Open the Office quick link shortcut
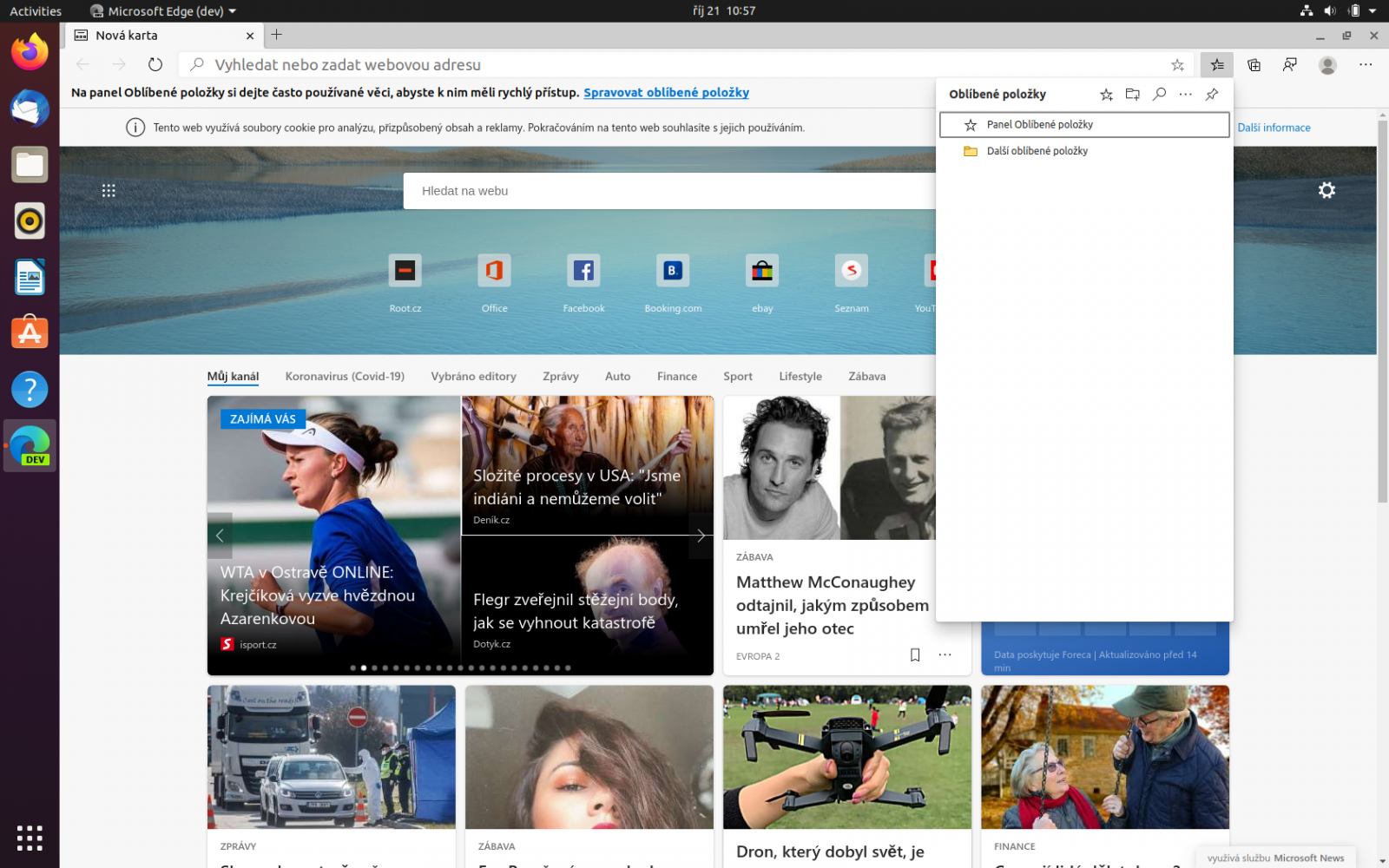The height and width of the screenshot is (868, 1389). coord(494,279)
